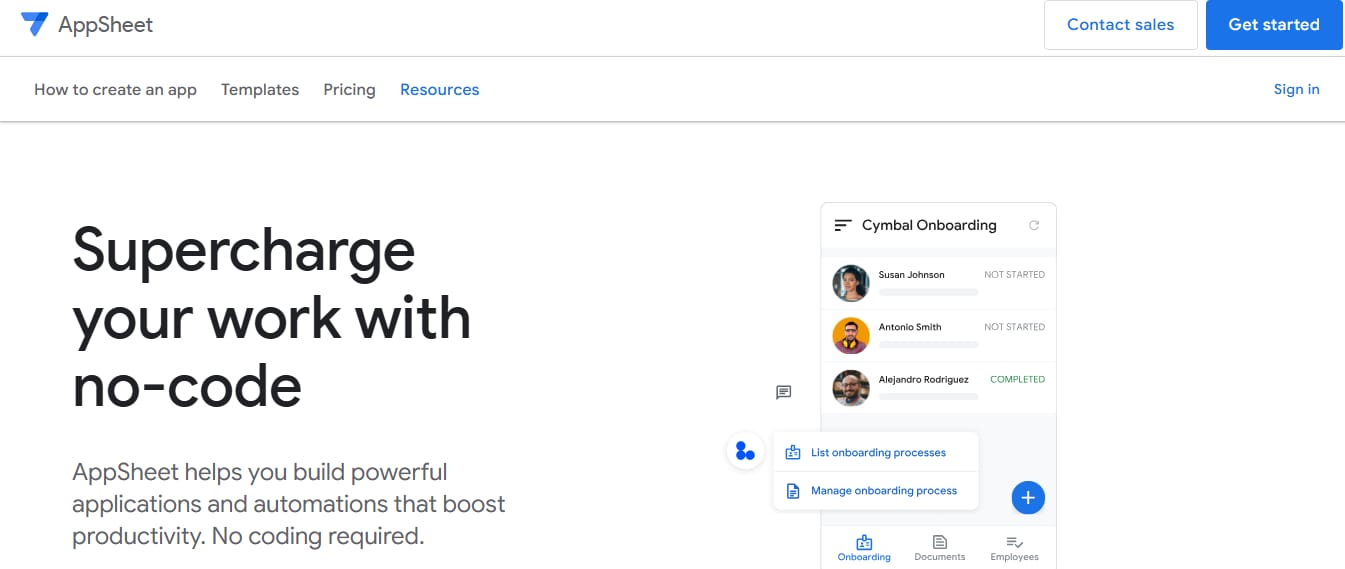Click the document icon beside Manage onboarding process
The width and height of the screenshot is (1345, 569).
[793, 491]
